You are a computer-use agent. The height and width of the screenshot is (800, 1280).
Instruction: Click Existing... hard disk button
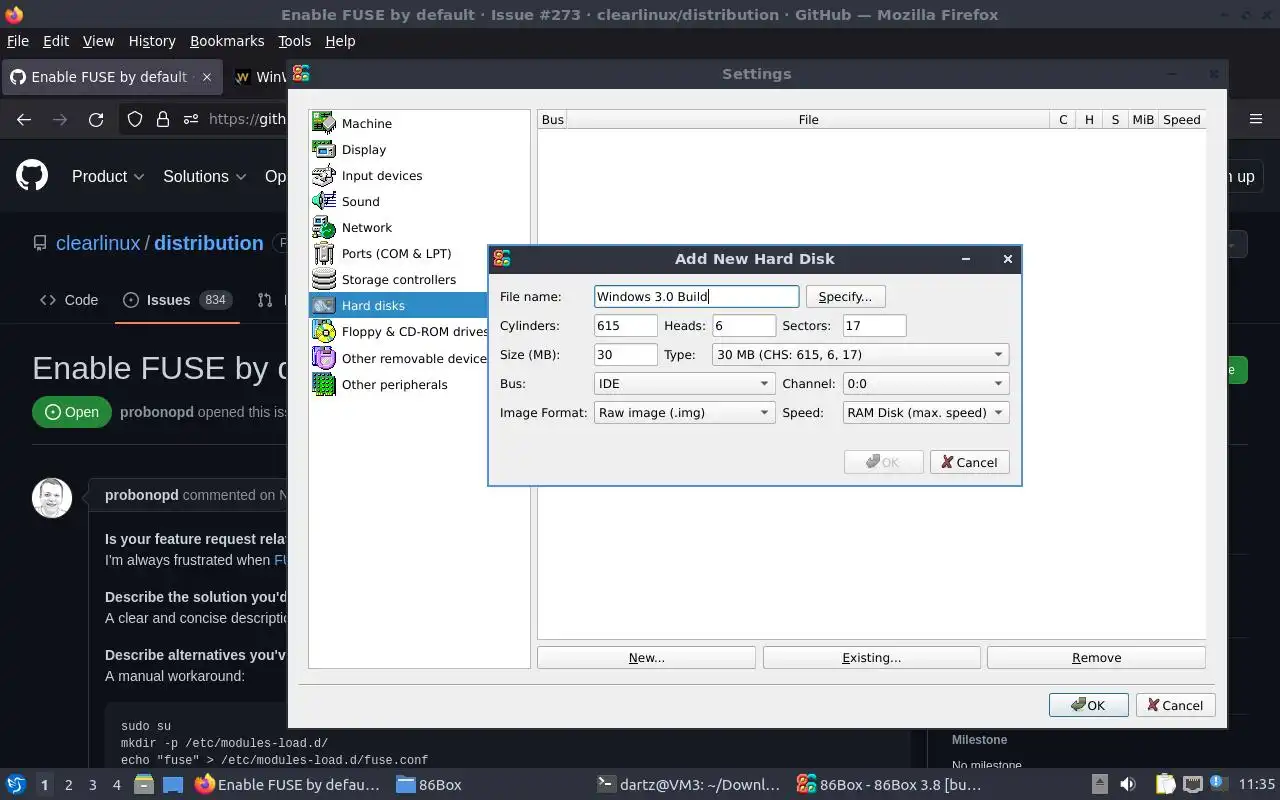pyautogui.click(x=871, y=657)
